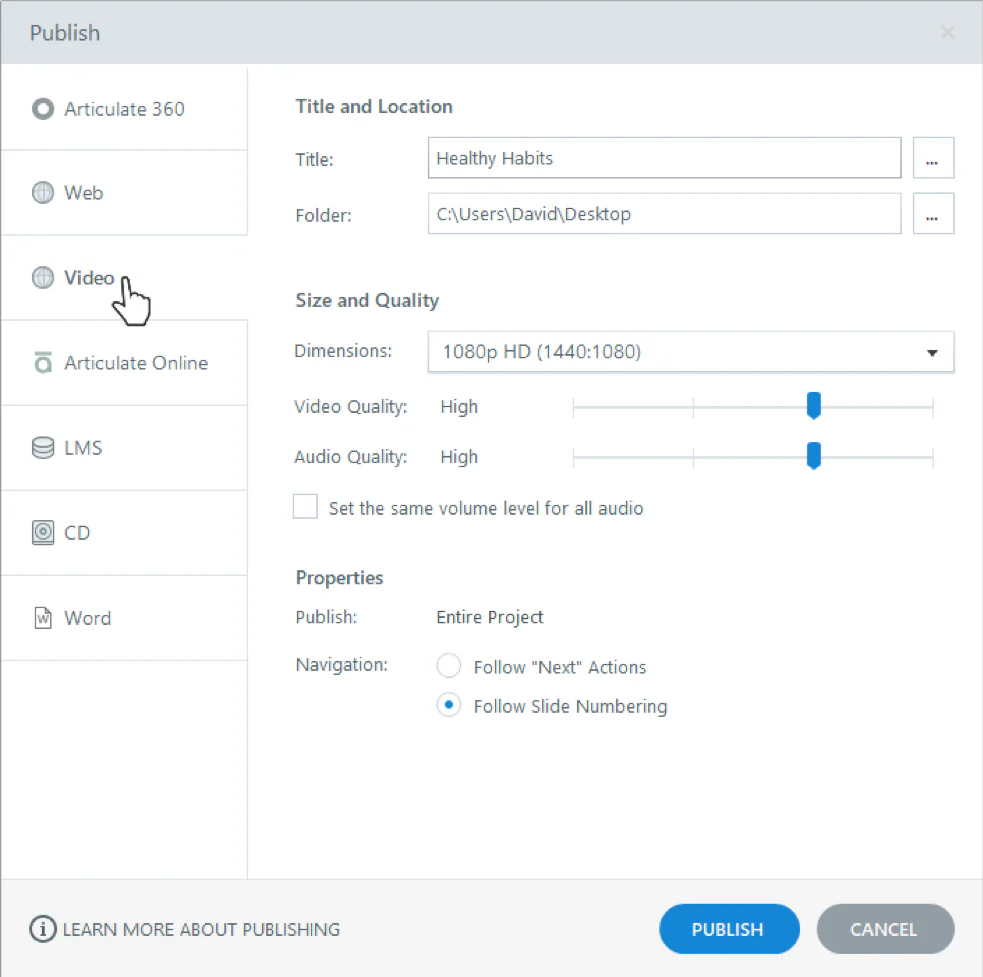This screenshot has height=977, width=983.
Task: Click the Entire Project publish link
Action: coord(490,617)
